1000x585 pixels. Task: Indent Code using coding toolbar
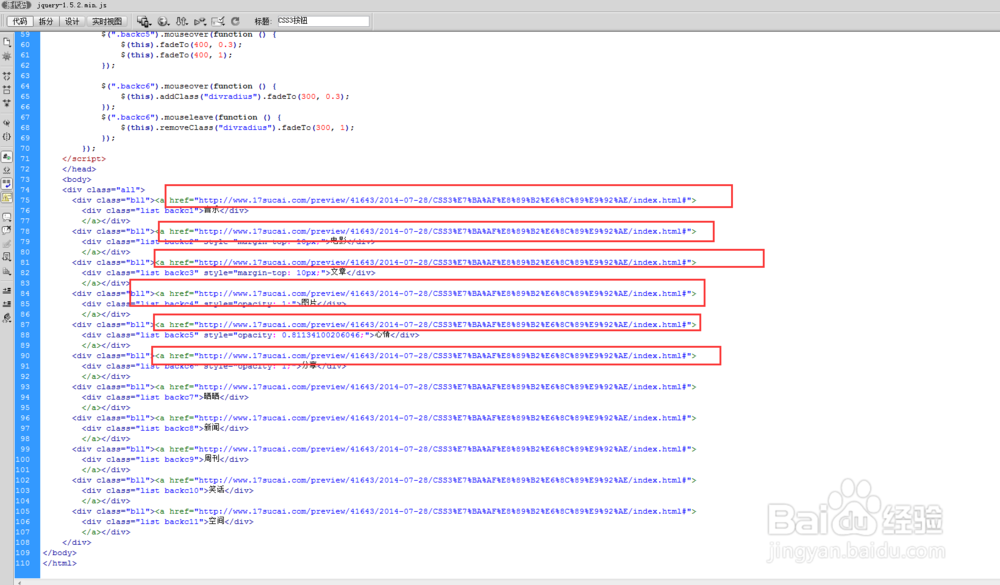pos(7,290)
